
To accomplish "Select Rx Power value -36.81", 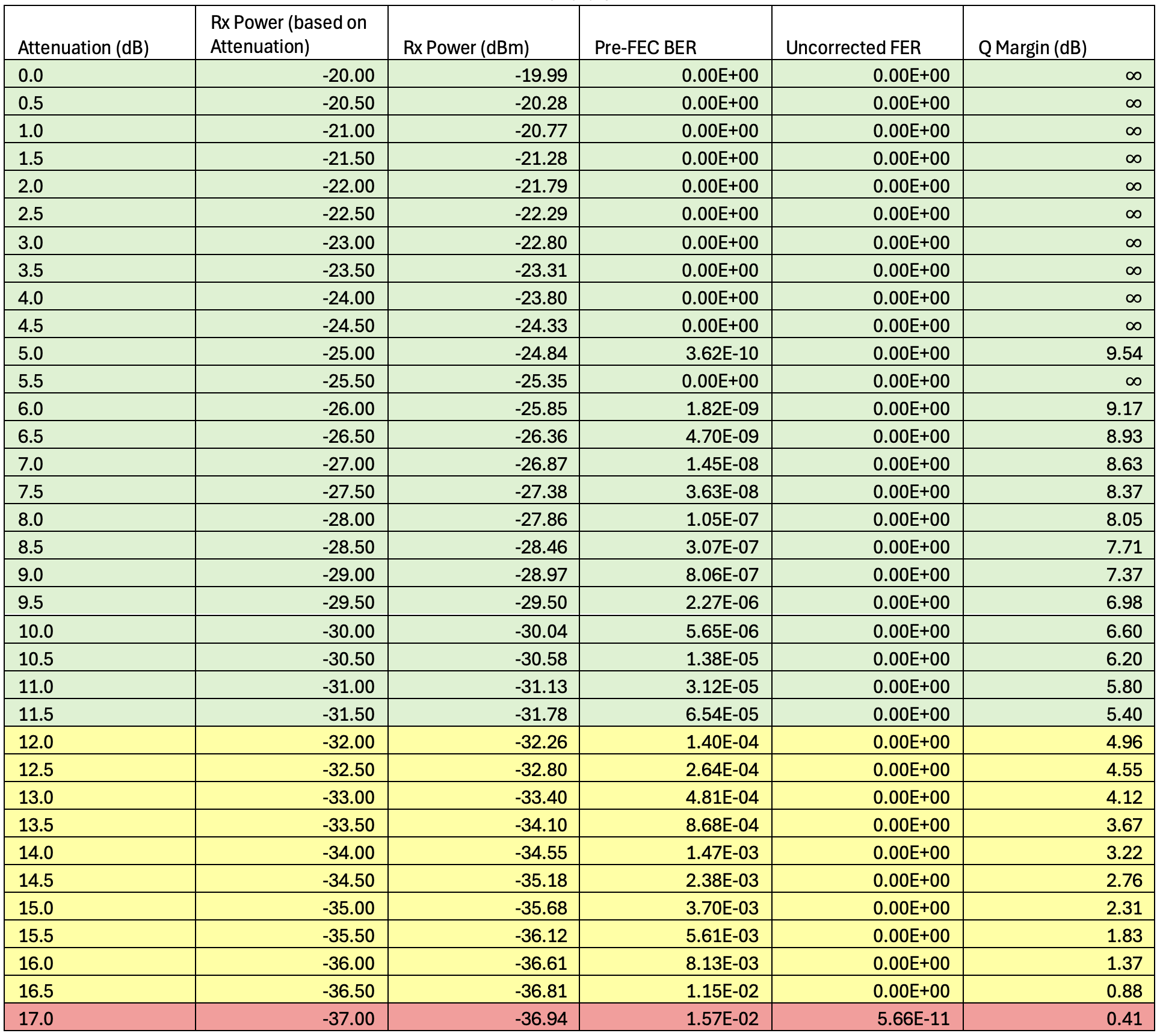I will tap(484, 990).
